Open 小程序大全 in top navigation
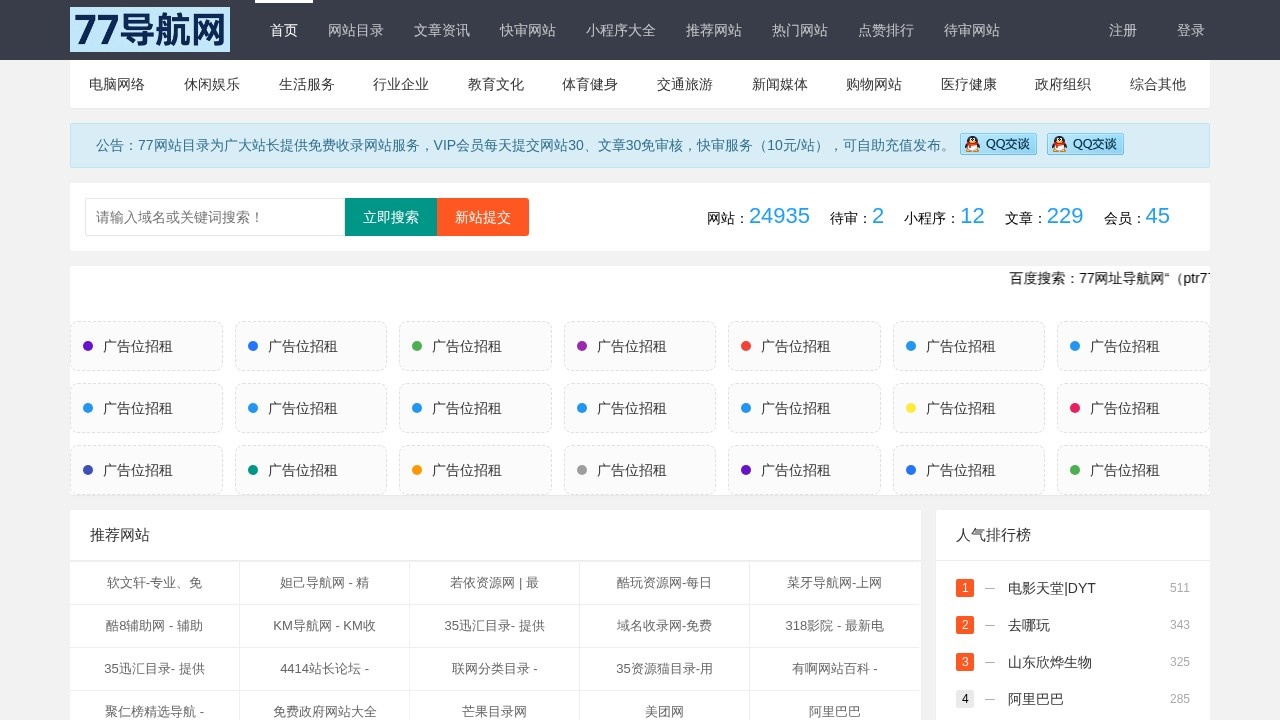1280x720 pixels. point(621,30)
